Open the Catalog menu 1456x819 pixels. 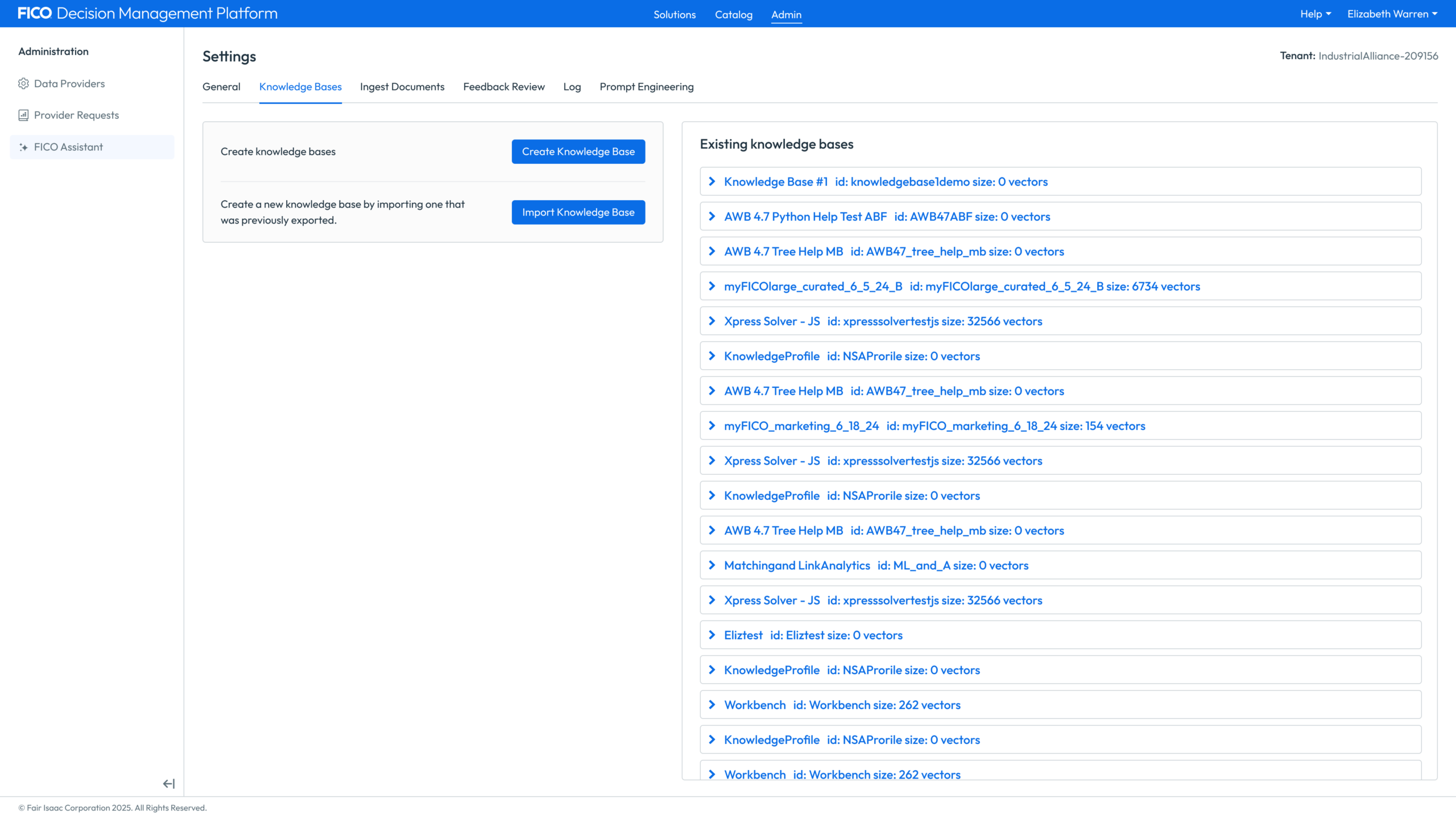click(734, 14)
